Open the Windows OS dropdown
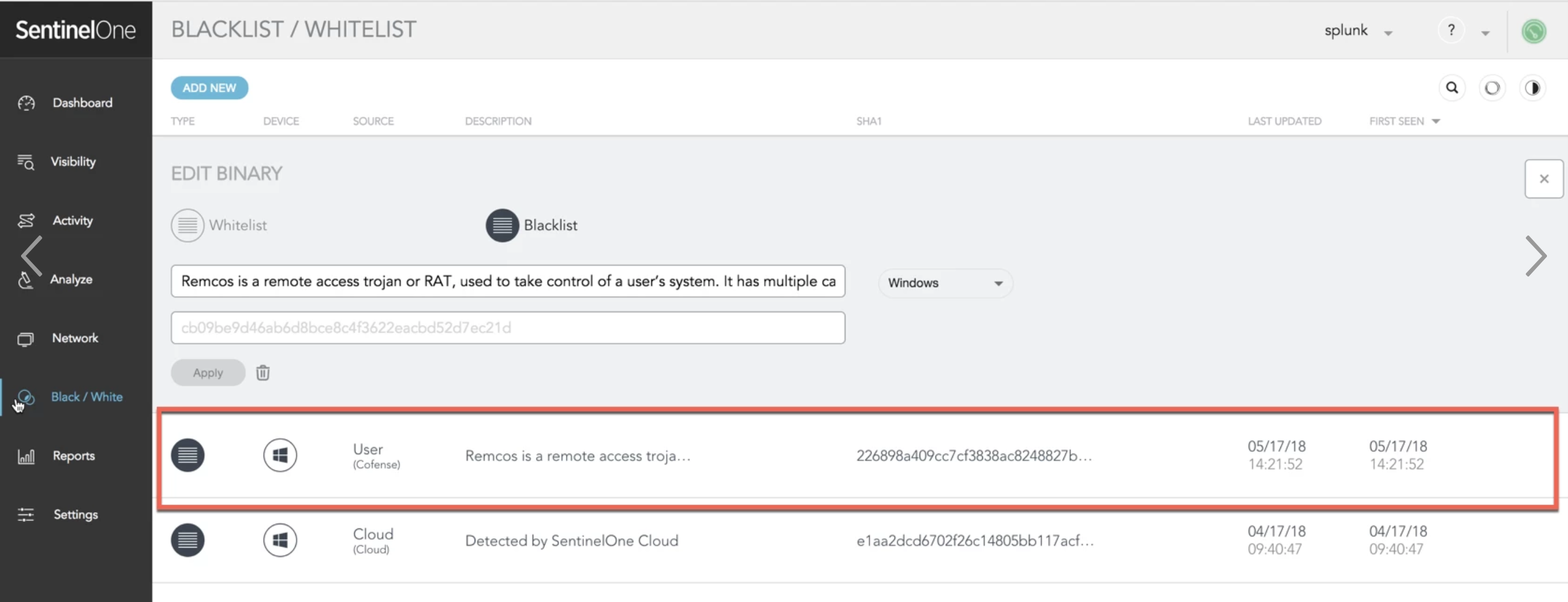Viewport: 1568px width, 602px height. [x=945, y=283]
